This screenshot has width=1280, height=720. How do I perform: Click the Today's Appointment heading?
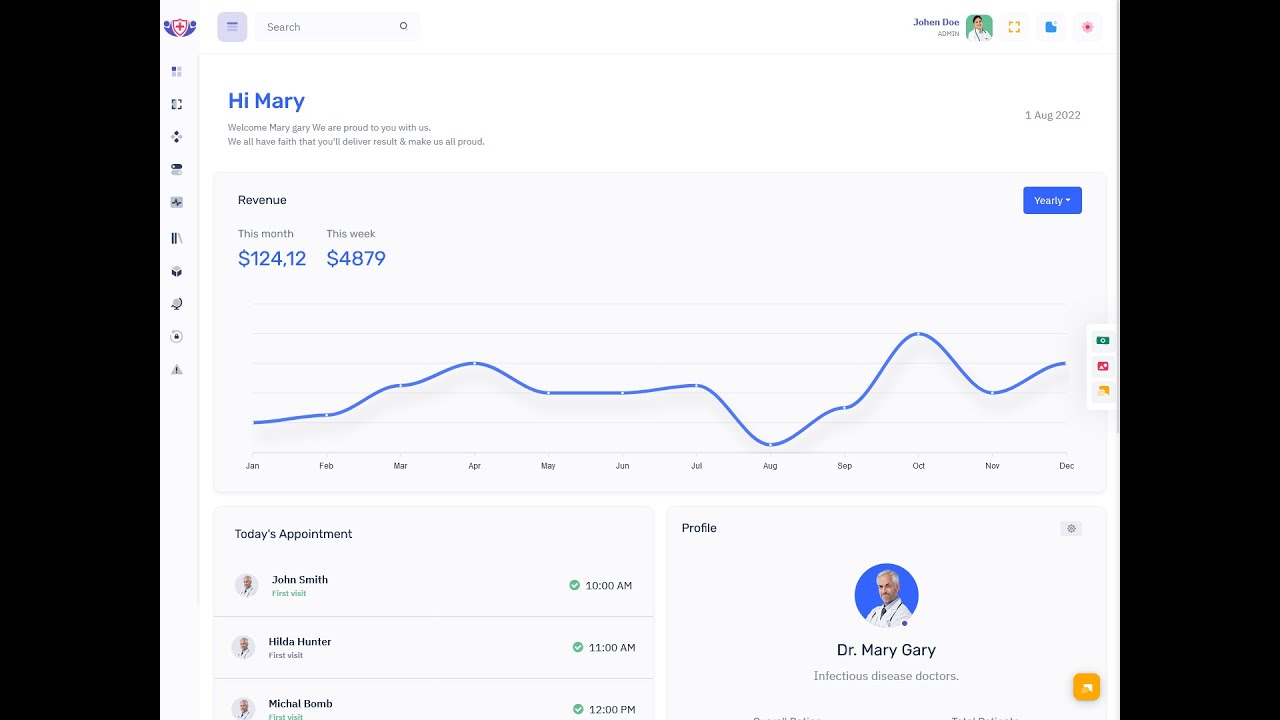[293, 534]
